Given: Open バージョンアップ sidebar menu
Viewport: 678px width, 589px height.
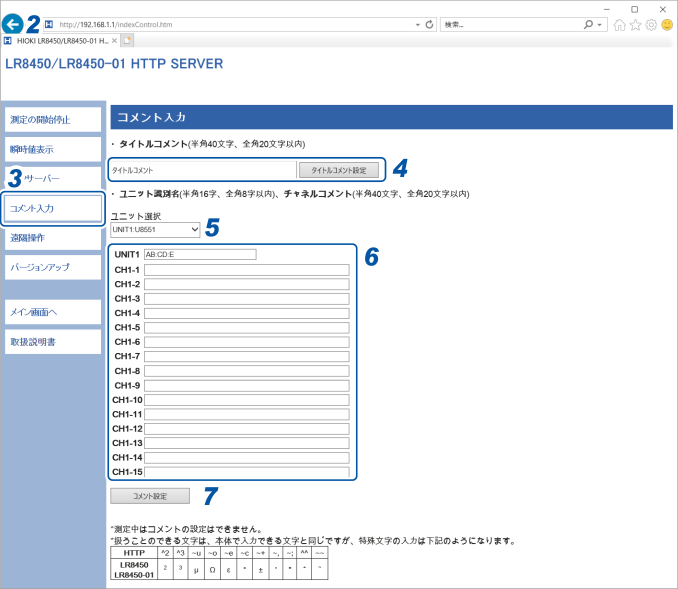Looking at the screenshot, I should (53, 267).
